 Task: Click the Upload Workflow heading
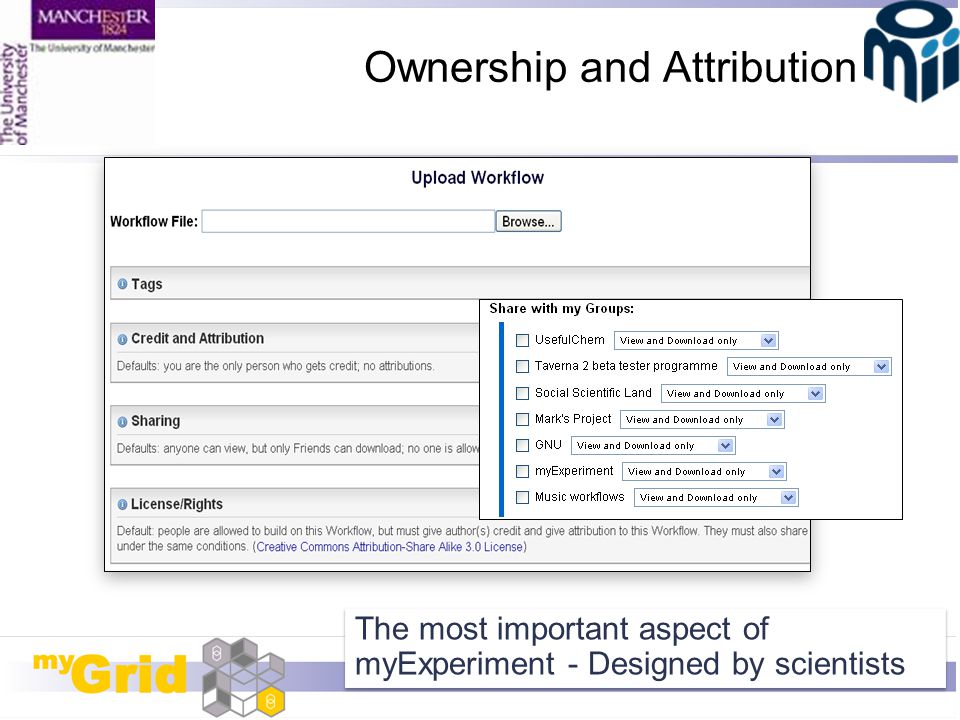tap(478, 178)
